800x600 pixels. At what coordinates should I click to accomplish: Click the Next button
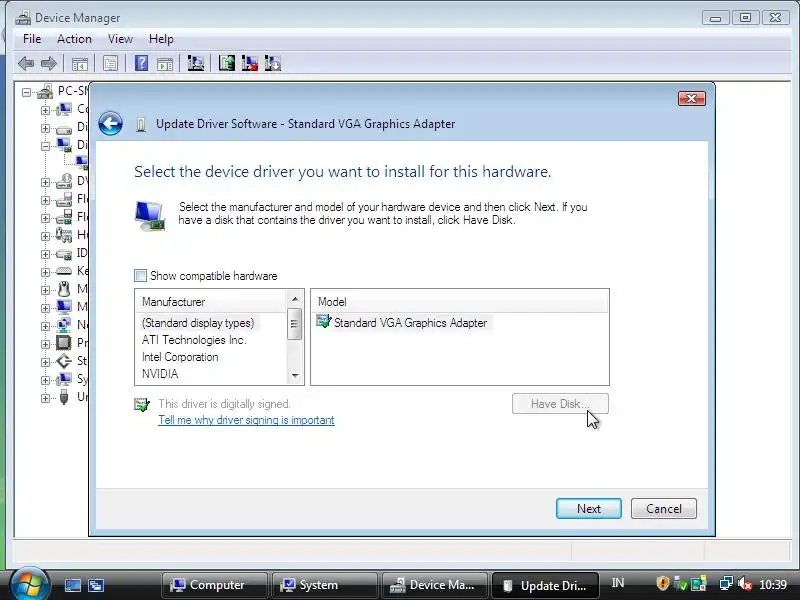pyautogui.click(x=589, y=509)
